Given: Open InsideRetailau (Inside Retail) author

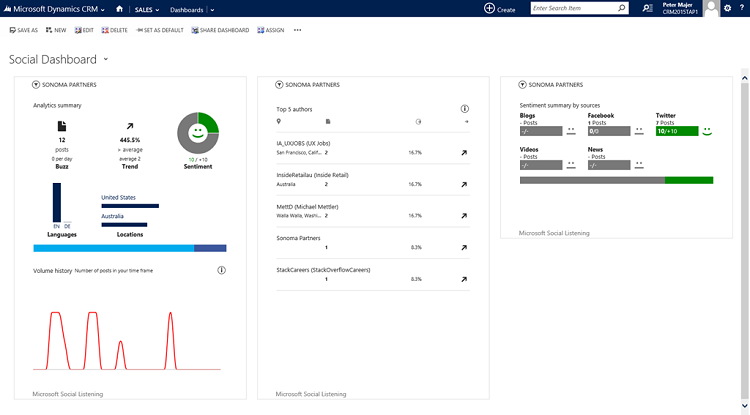Looking at the screenshot, I should pos(312,175).
